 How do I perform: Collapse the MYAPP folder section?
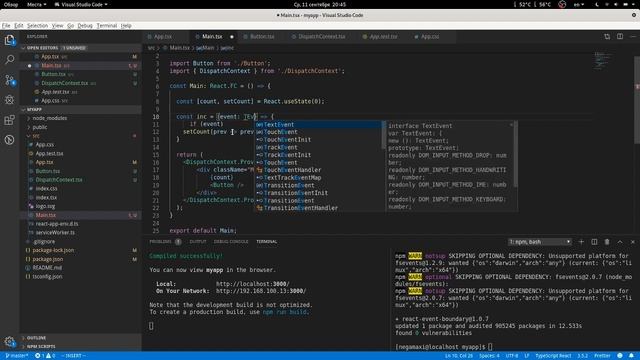coord(80,109)
